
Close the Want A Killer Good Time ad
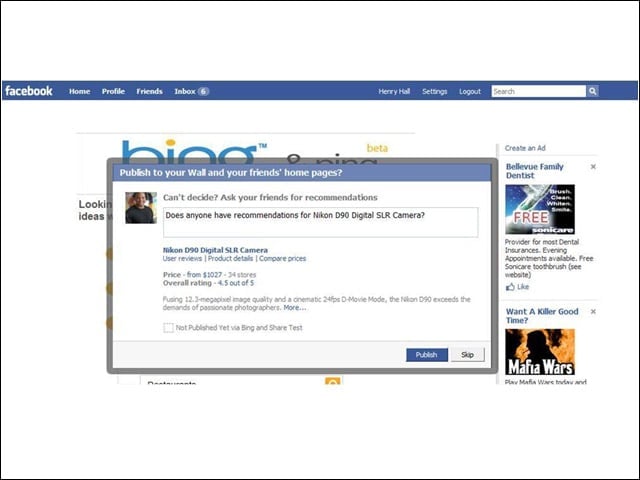tap(593, 311)
